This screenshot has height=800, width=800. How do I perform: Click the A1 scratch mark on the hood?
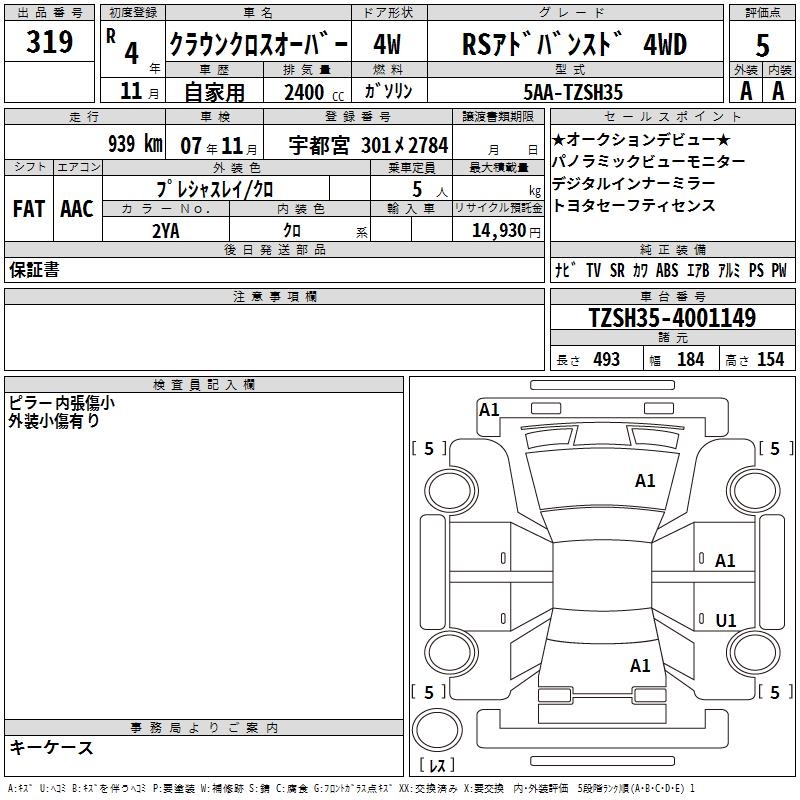click(645, 481)
